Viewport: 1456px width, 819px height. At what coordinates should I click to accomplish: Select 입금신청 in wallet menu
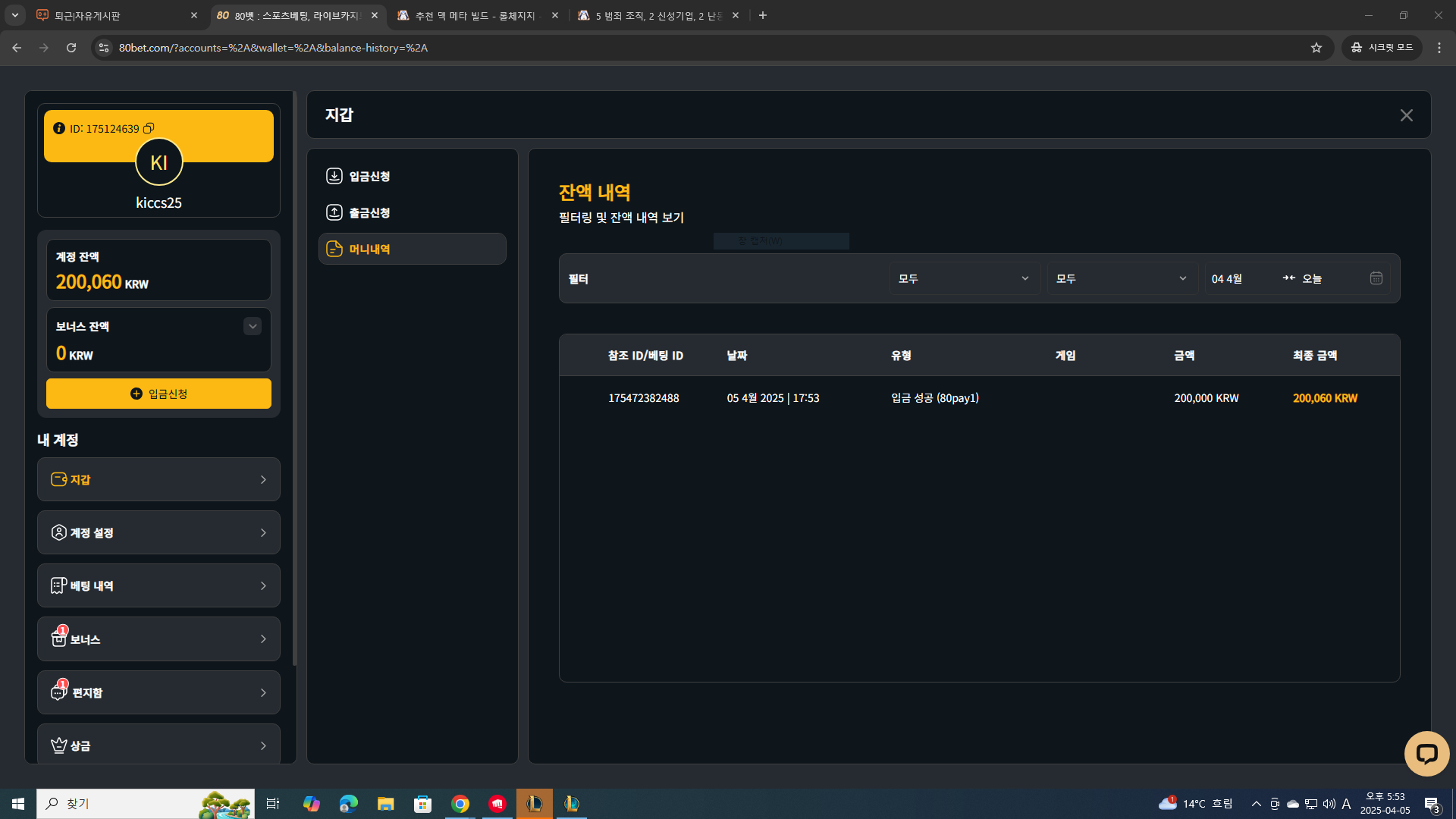(412, 176)
